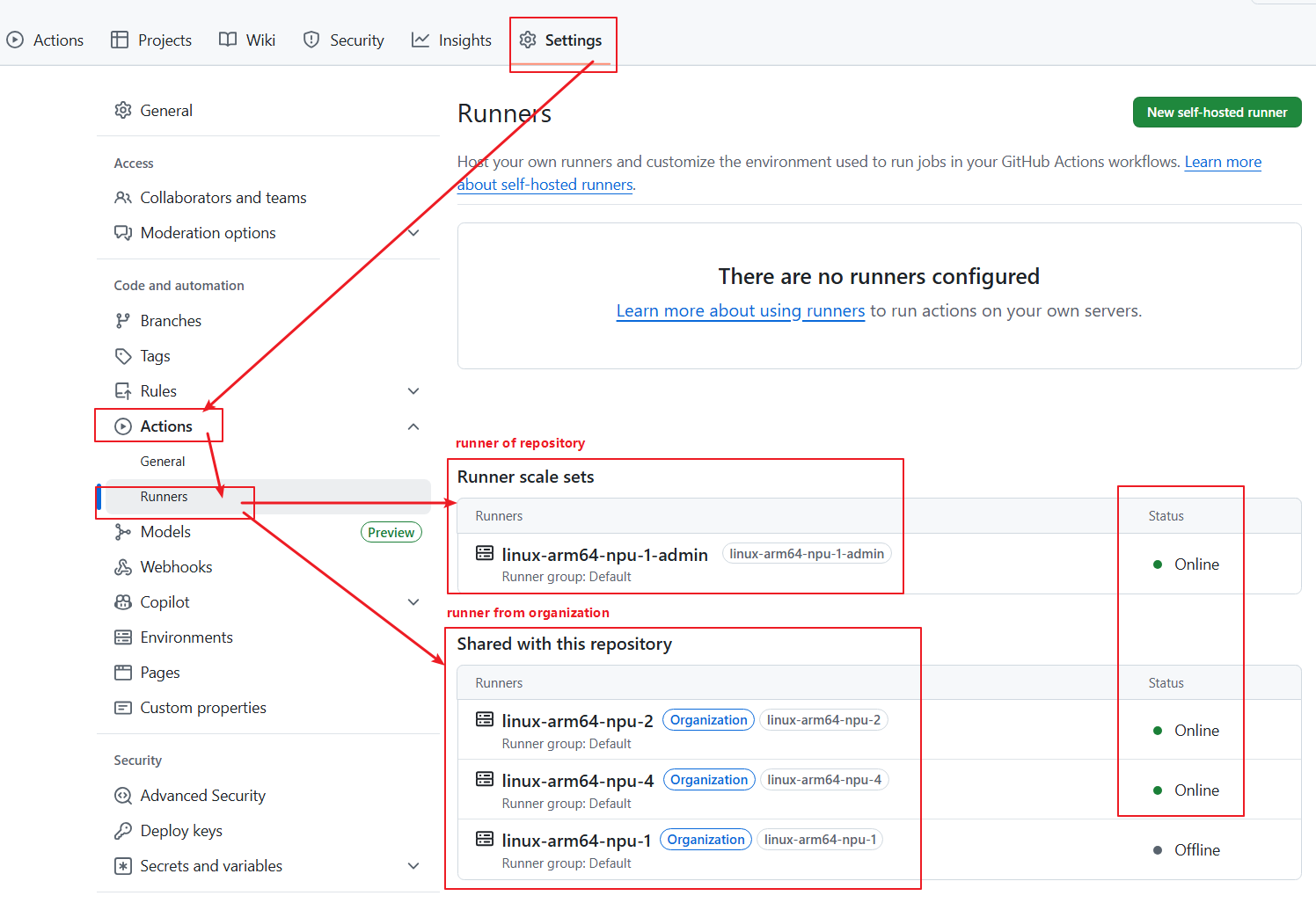
Task: Click the Webhooks icon
Action: pyautogui.click(x=123, y=567)
